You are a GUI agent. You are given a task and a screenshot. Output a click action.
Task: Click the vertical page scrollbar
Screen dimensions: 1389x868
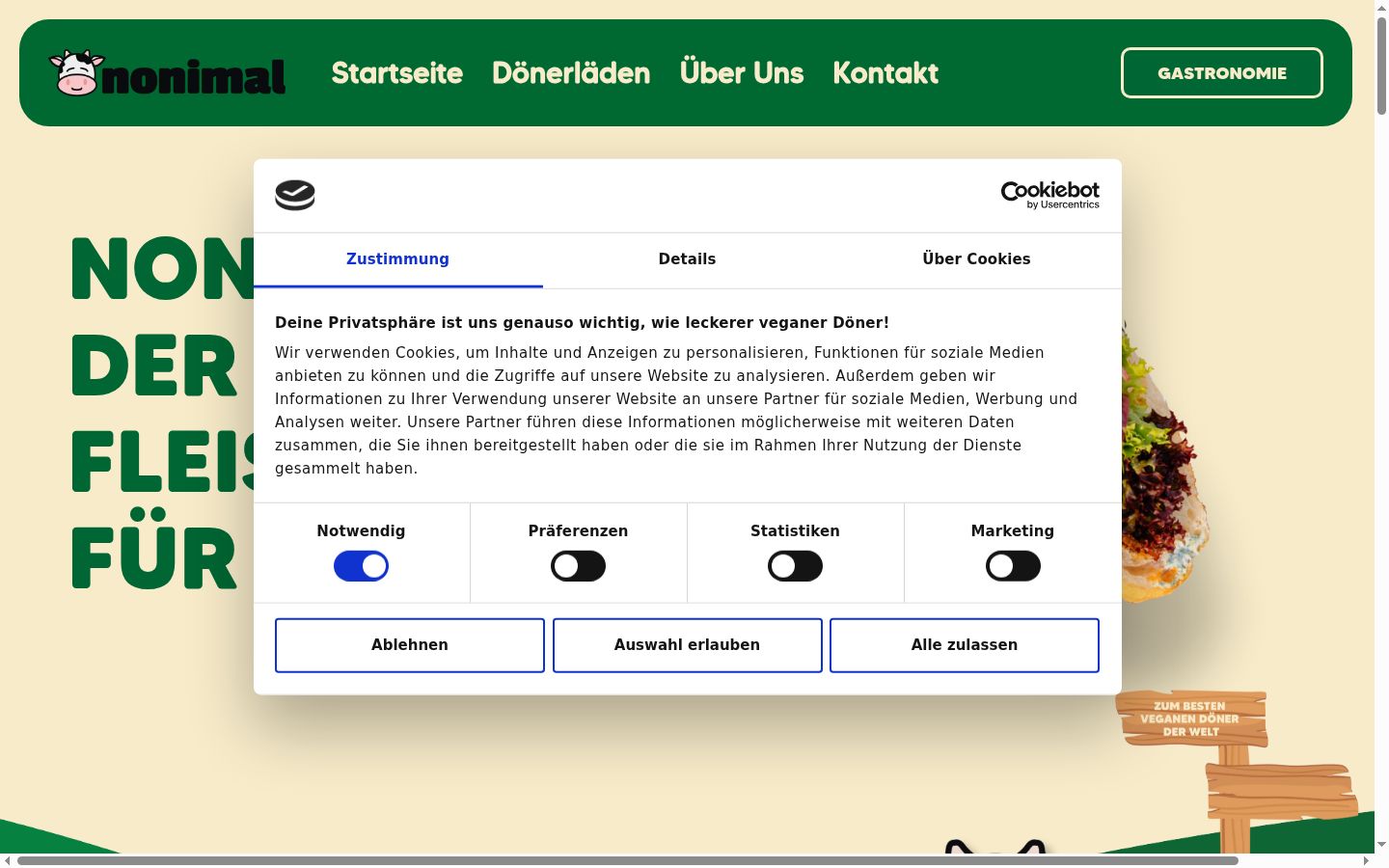click(1381, 66)
